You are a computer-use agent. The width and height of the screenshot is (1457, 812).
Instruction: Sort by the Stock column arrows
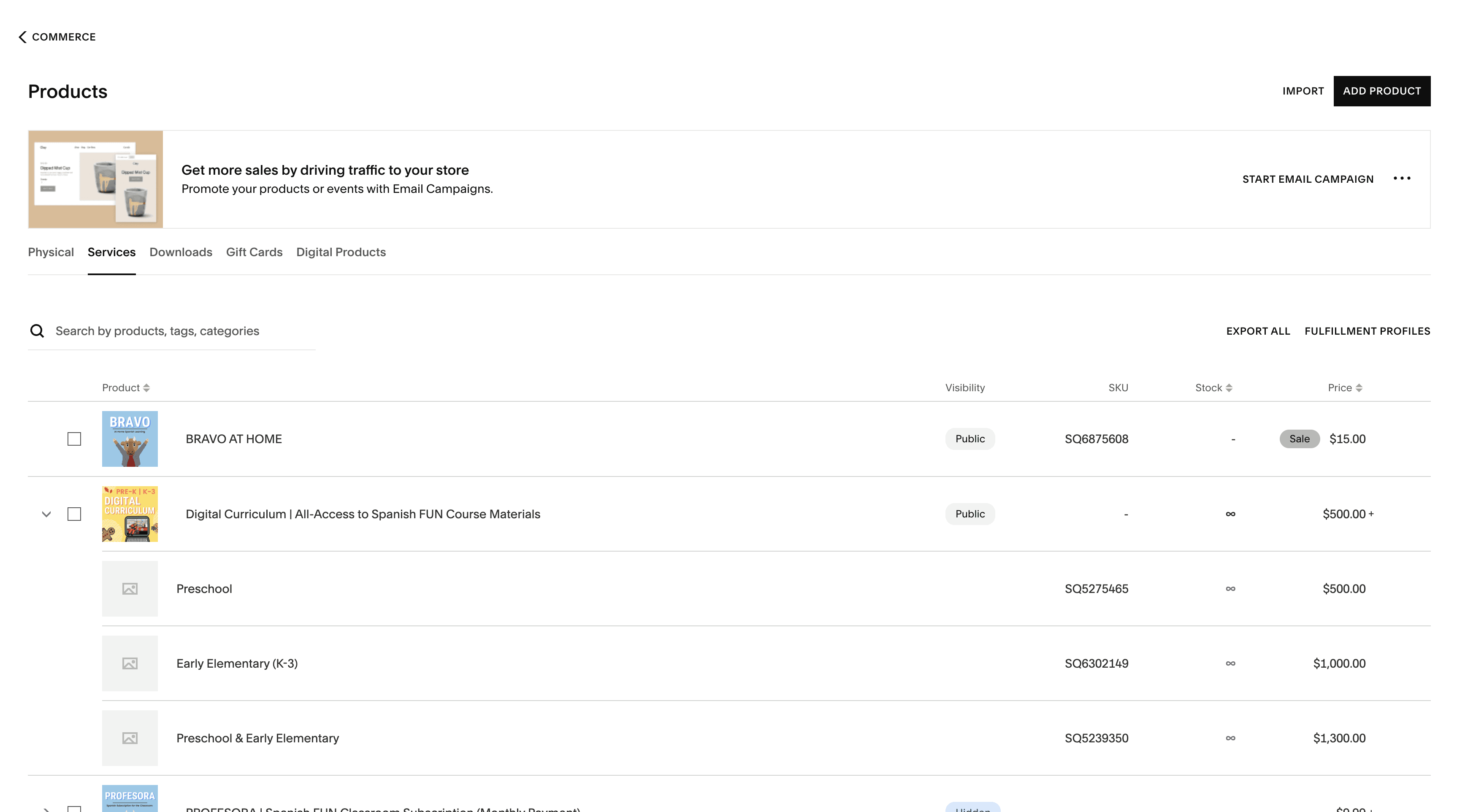coord(1229,388)
